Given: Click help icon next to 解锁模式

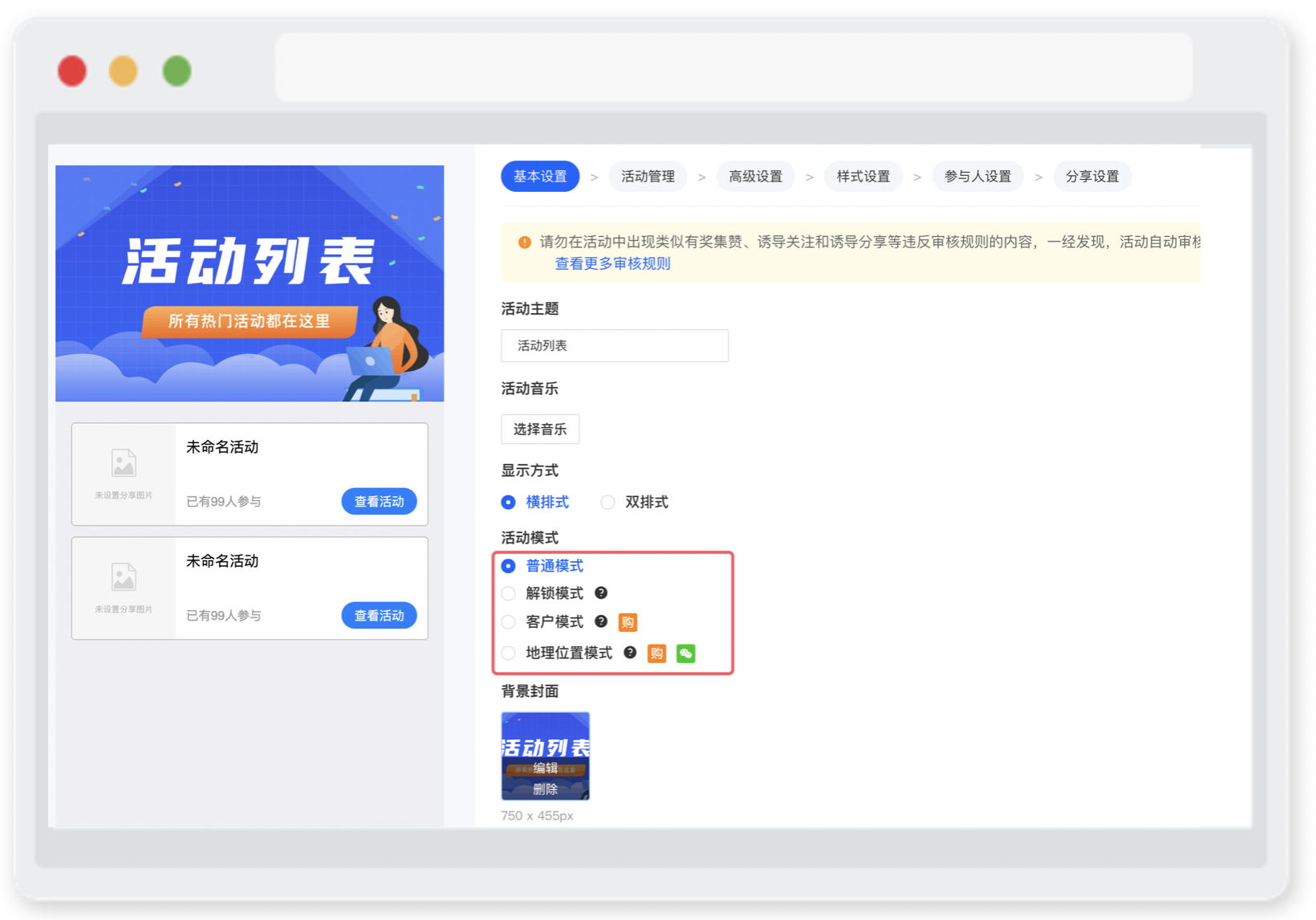Looking at the screenshot, I should pyautogui.click(x=601, y=593).
